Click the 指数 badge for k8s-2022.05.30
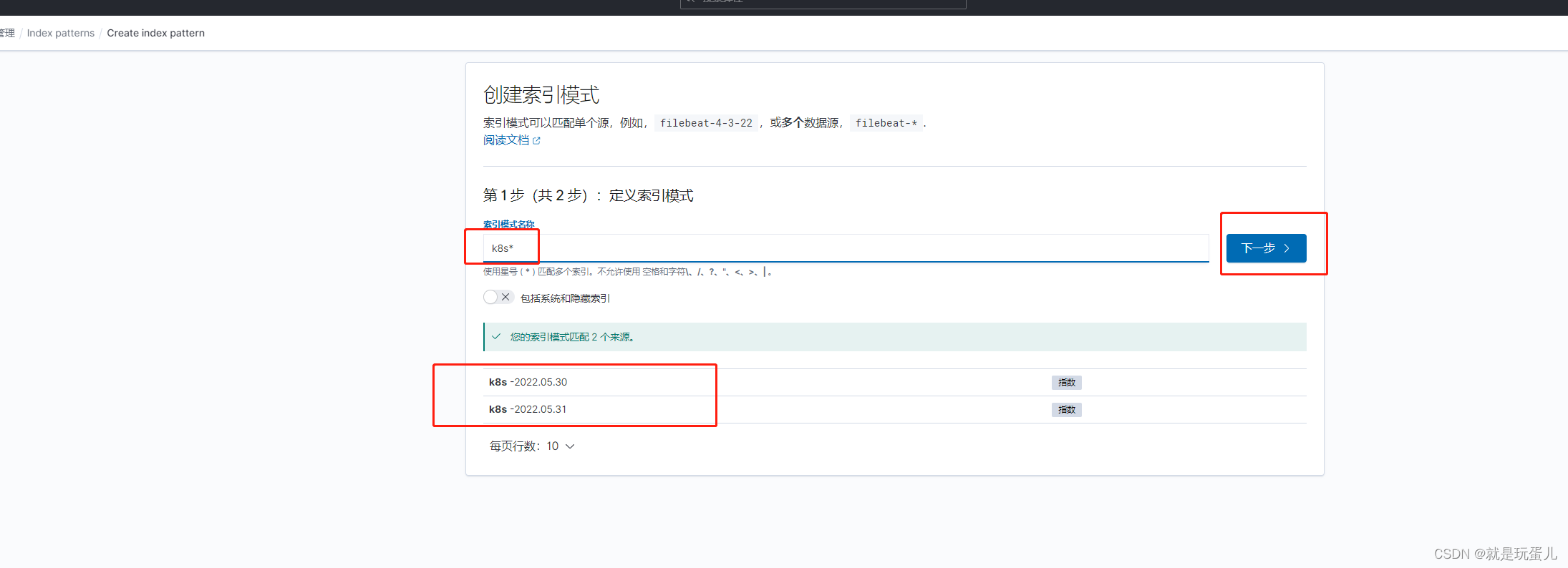 pyautogui.click(x=1067, y=383)
